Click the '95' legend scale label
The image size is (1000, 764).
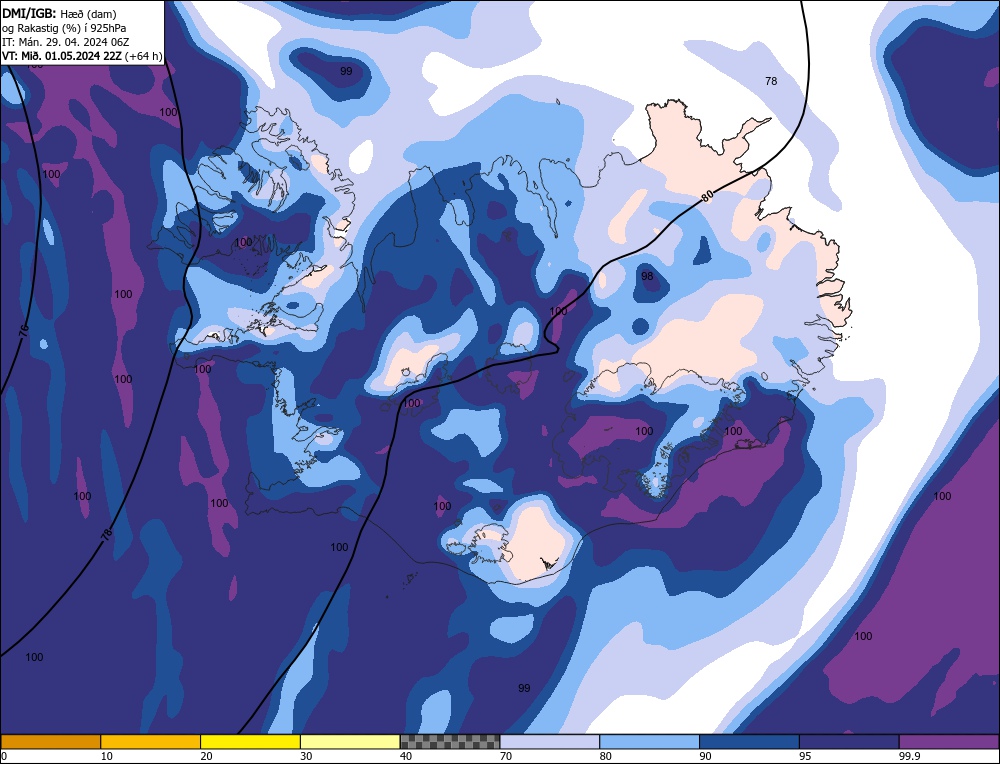(x=805, y=756)
